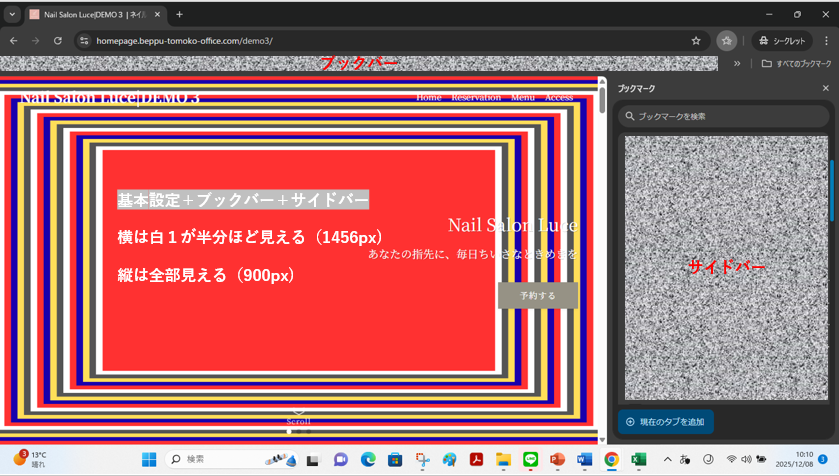Open Snipping Tool from taskbar

[422, 459]
